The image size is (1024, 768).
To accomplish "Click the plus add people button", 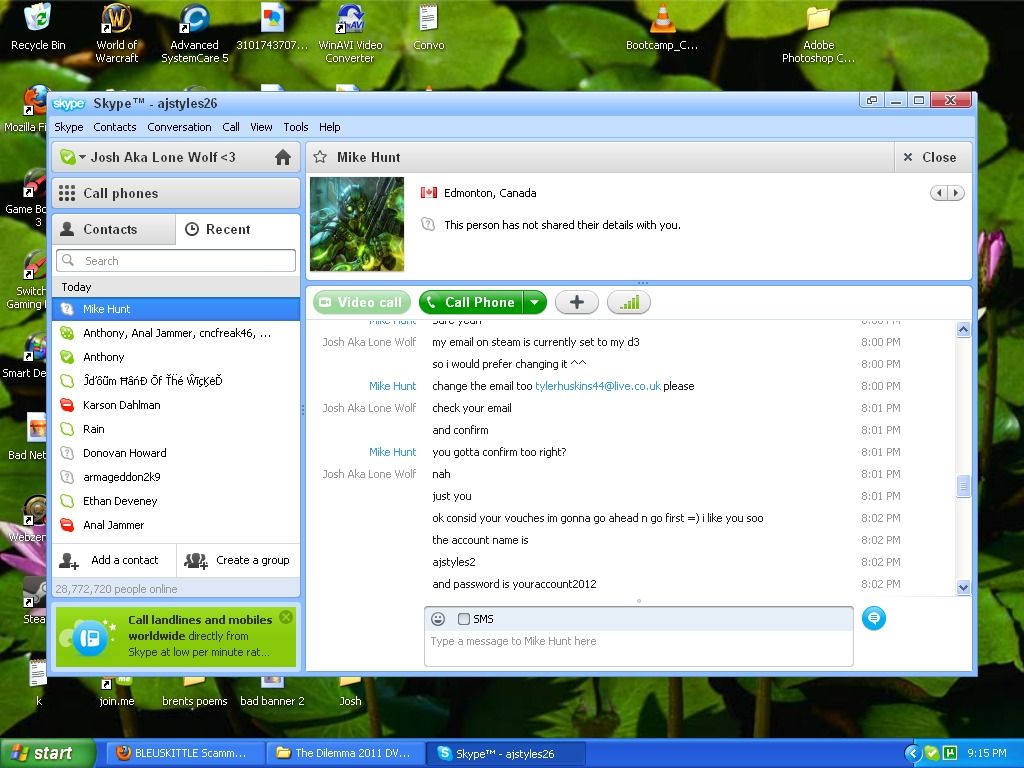I will pyautogui.click(x=577, y=302).
